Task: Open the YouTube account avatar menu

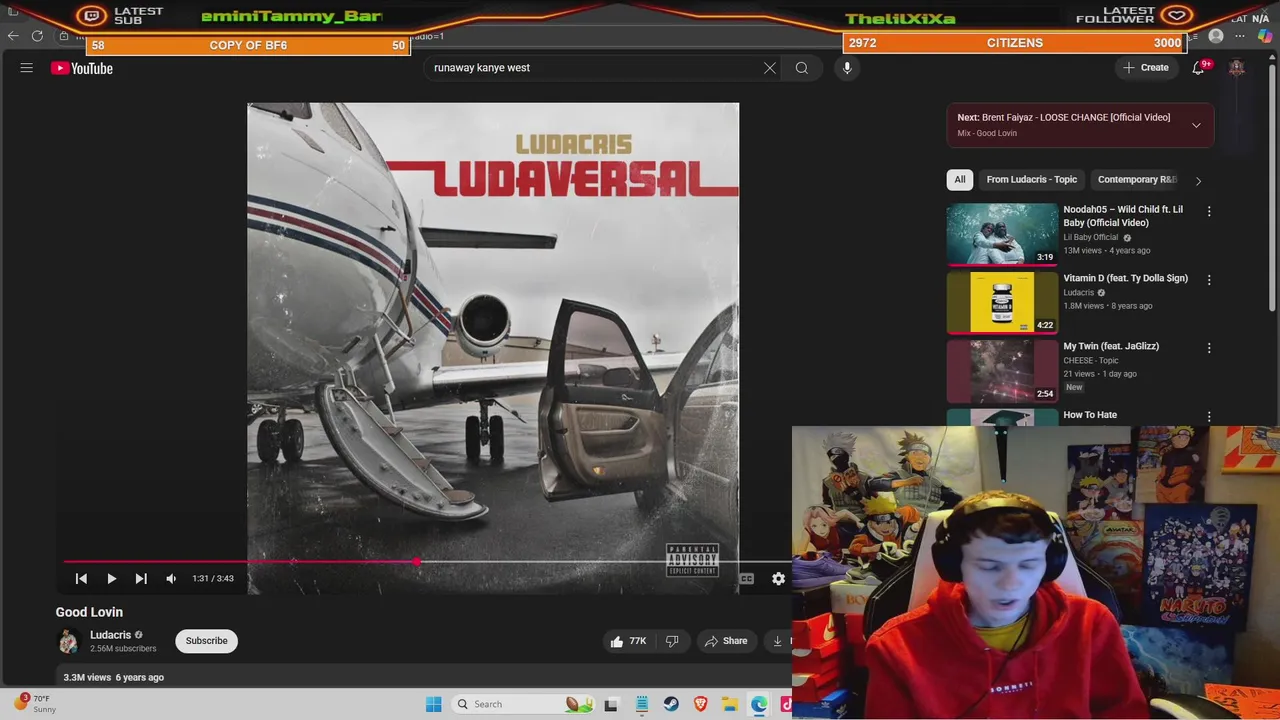Action: [1237, 68]
